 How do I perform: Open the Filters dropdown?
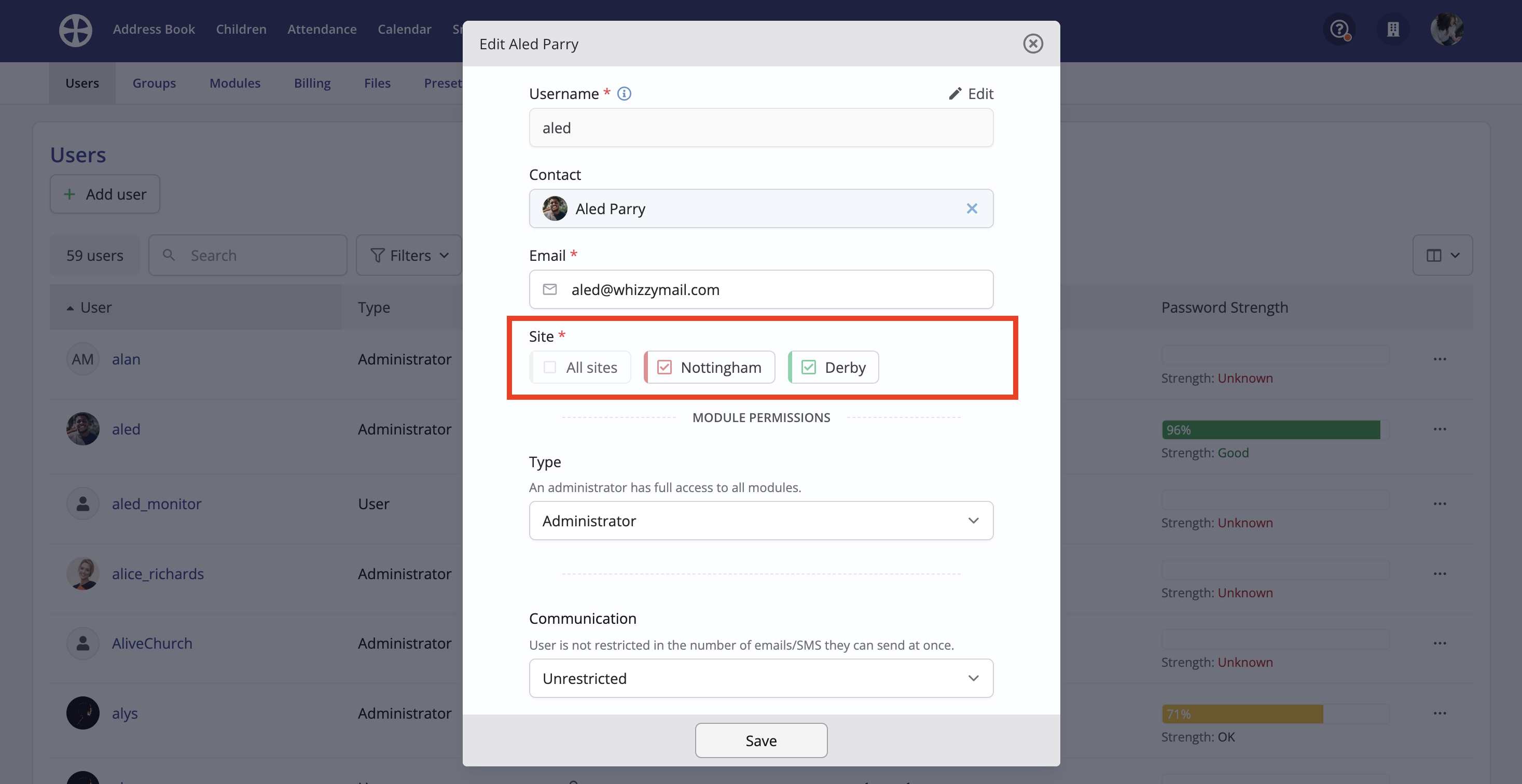tap(409, 255)
